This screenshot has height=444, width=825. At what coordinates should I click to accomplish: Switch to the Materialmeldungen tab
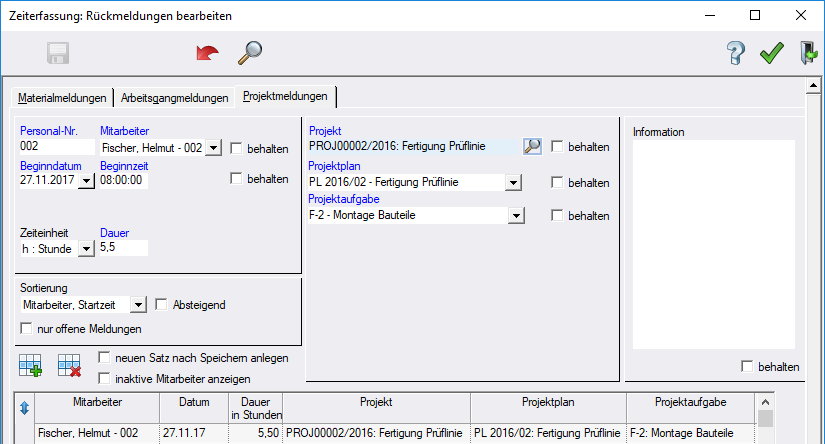(62, 98)
